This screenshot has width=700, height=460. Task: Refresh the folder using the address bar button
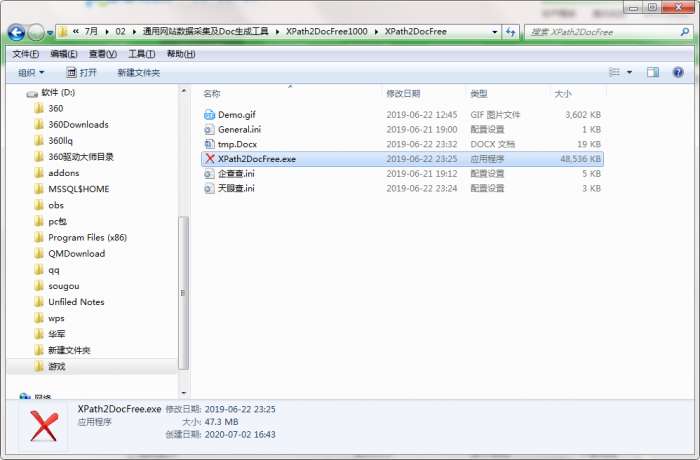(x=510, y=32)
